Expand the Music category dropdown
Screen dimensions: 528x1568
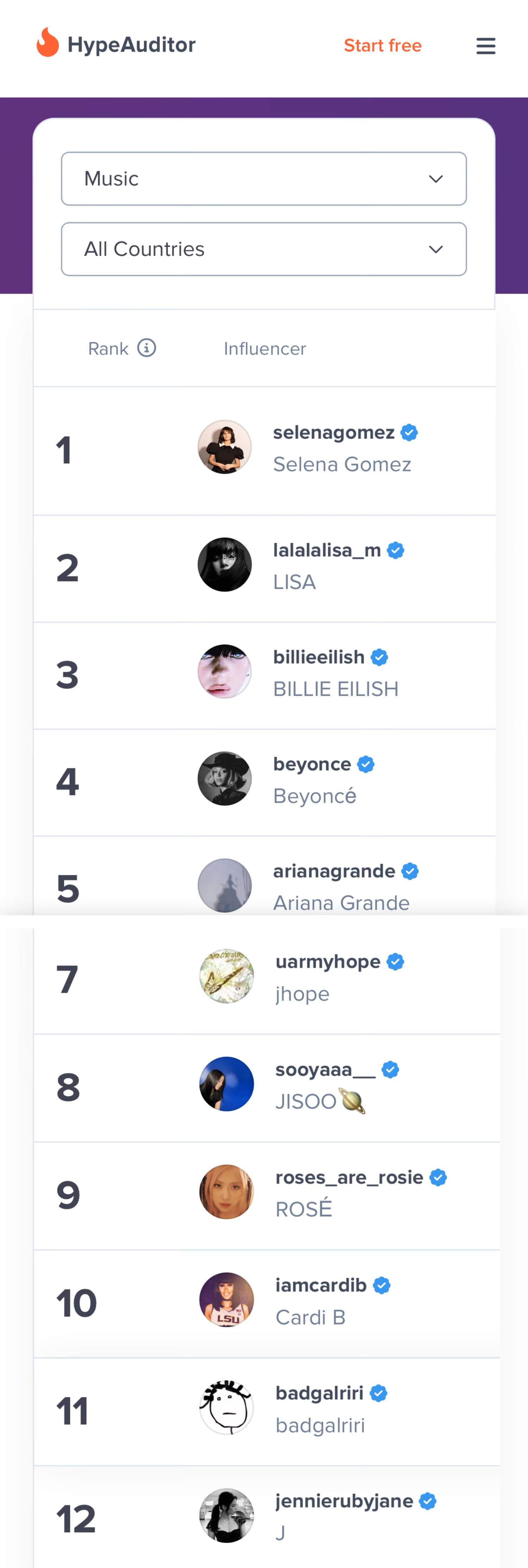click(264, 179)
